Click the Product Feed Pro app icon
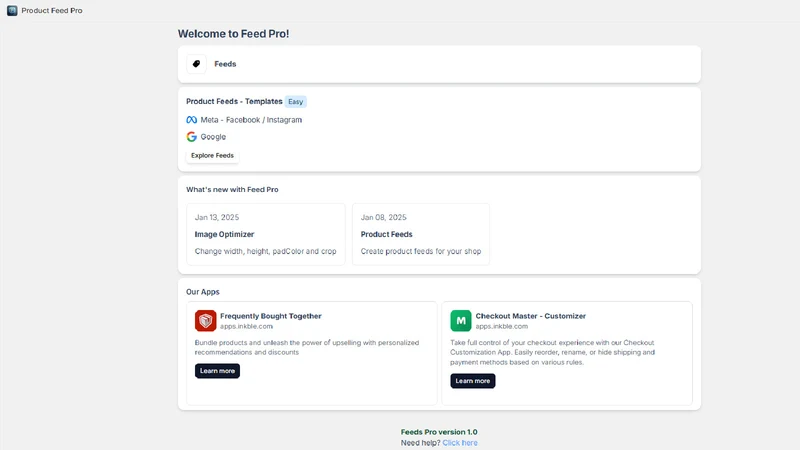The width and height of the screenshot is (800, 450). pyautogui.click(x=12, y=10)
